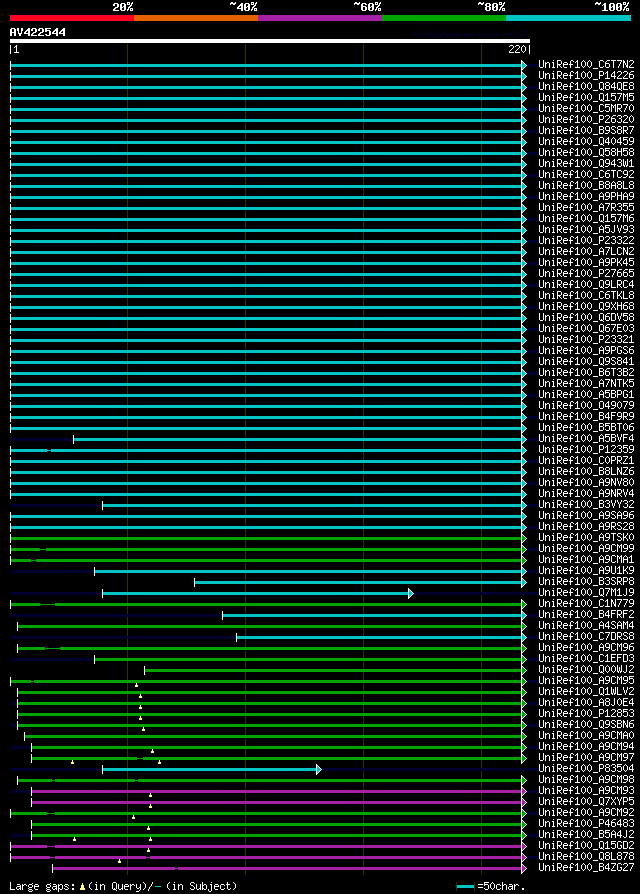The image size is (640, 894).
Task: Click UniRef100_Q1WLV2 hit
Action: point(586,692)
